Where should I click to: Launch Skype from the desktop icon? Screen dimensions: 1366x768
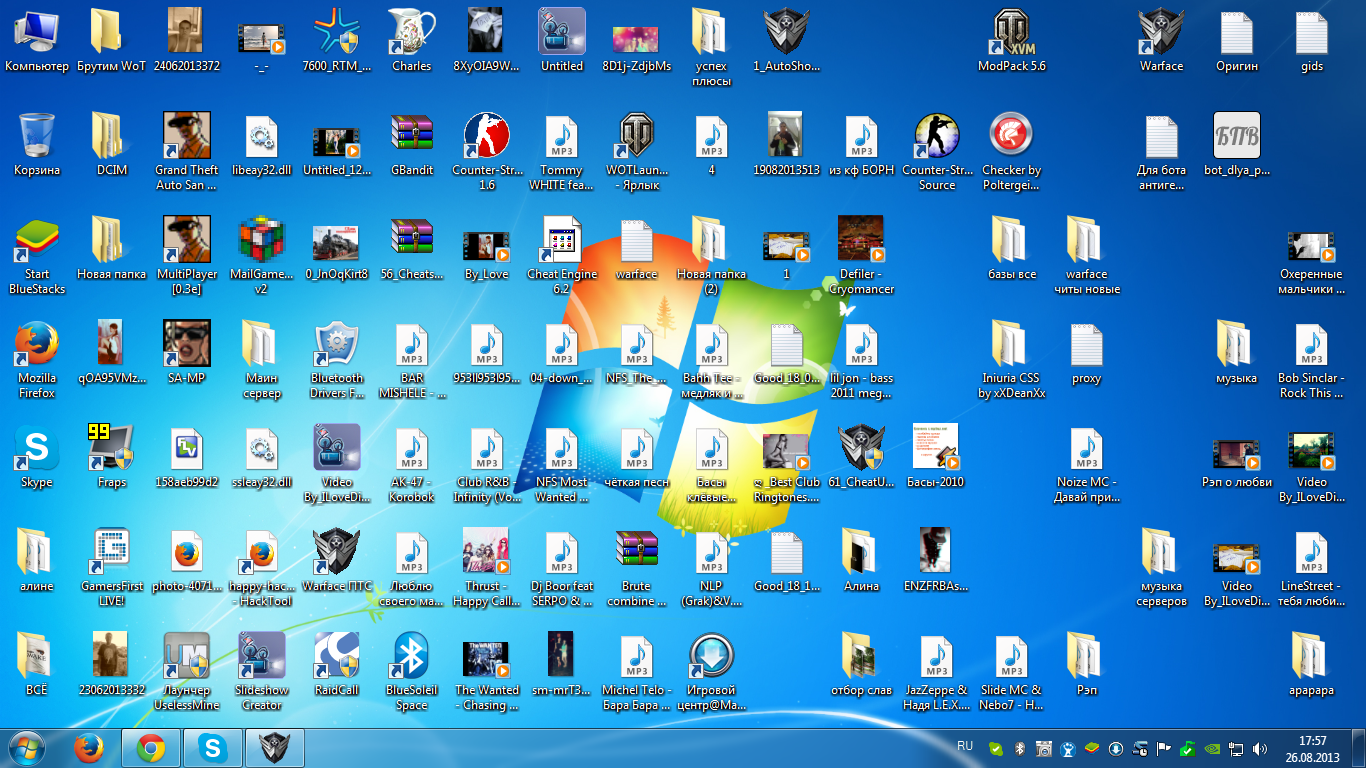pyautogui.click(x=37, y=449)
